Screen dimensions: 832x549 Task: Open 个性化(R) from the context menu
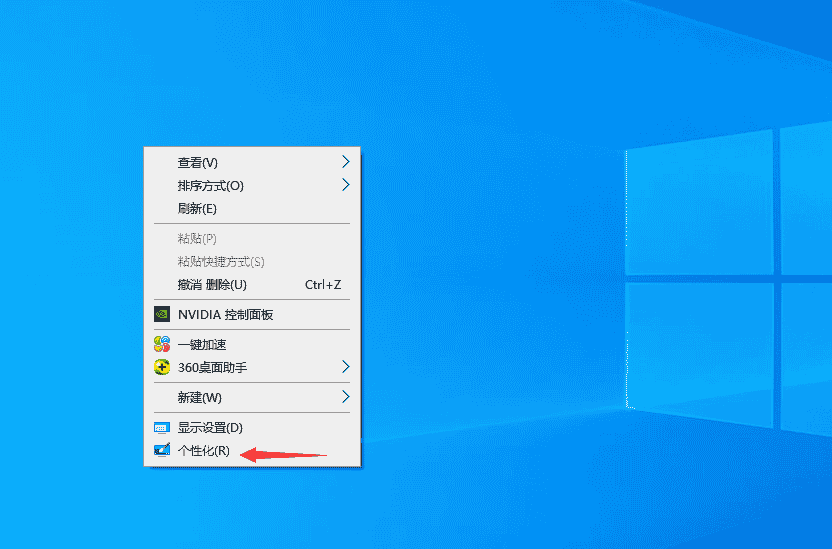tap(203, 450)
